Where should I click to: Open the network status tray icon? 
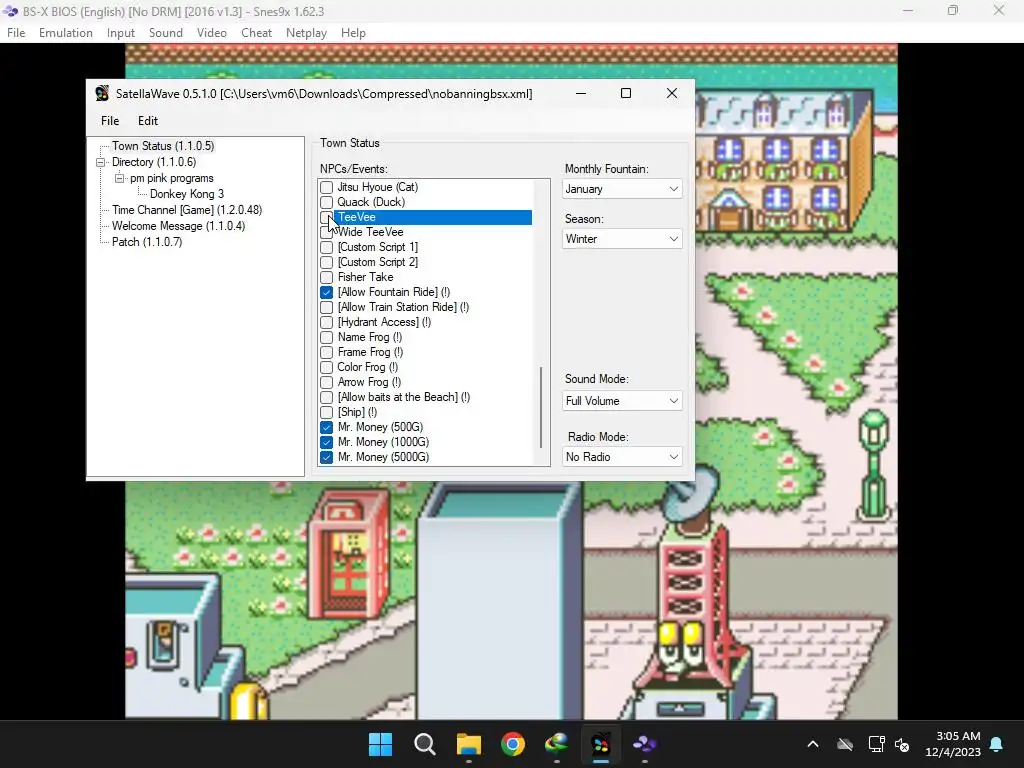(876, 744)
